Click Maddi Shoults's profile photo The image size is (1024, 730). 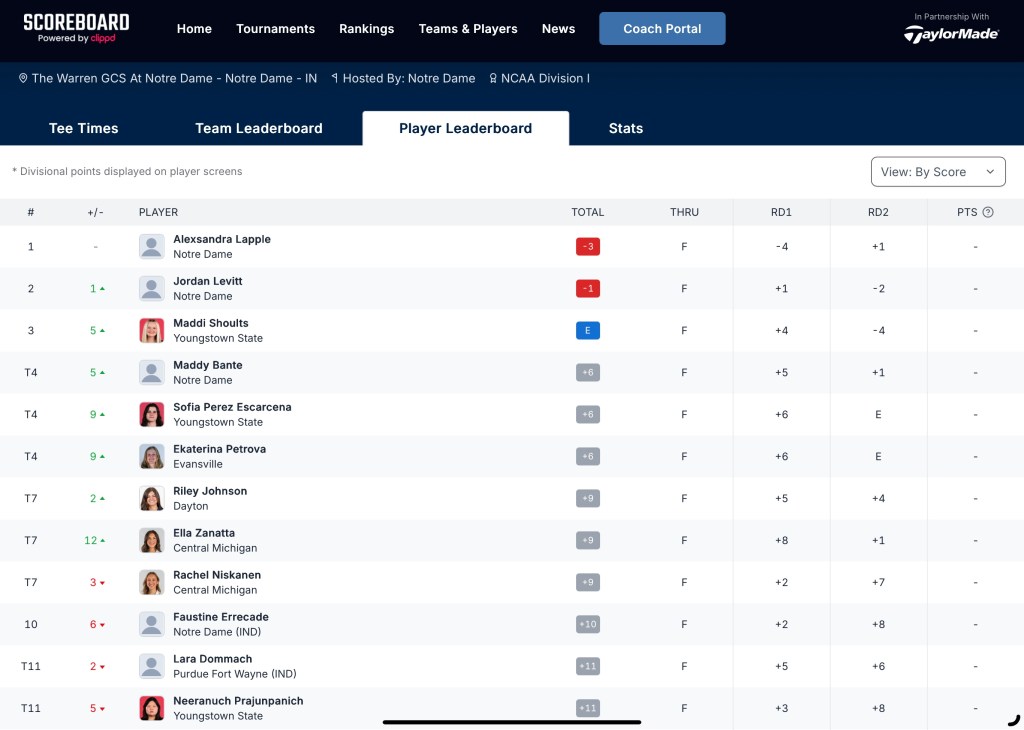(x=151, y=331)
